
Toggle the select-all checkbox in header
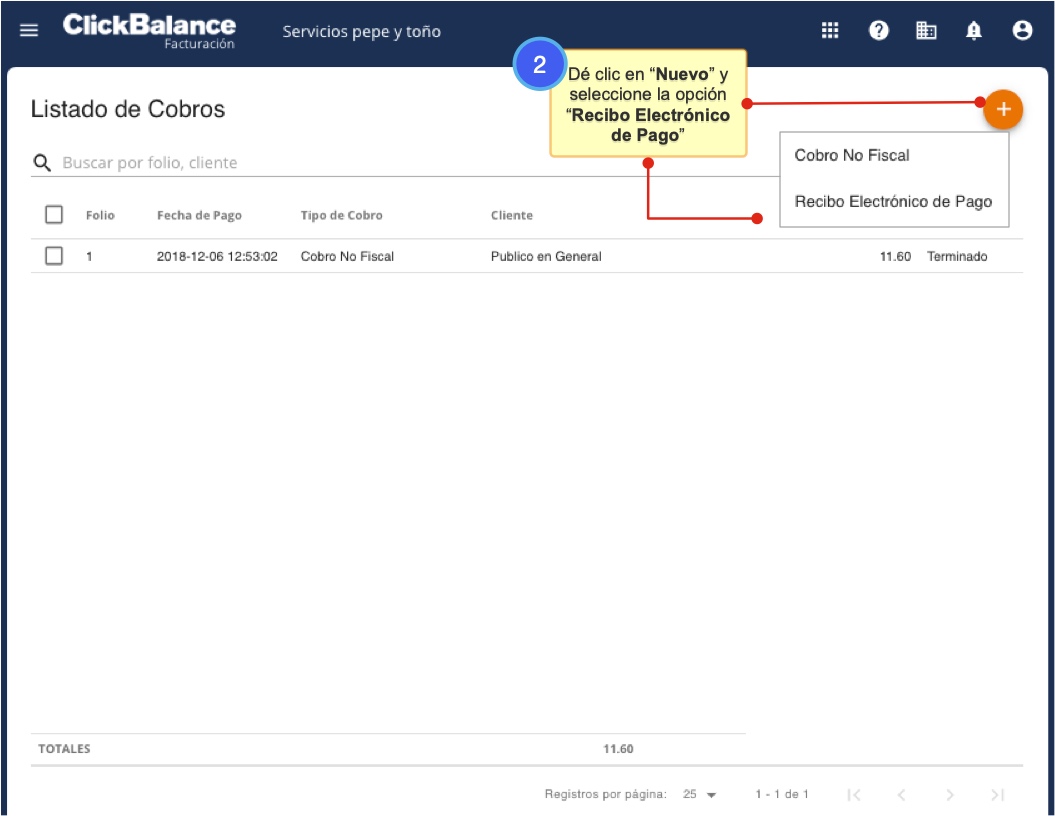54,214
